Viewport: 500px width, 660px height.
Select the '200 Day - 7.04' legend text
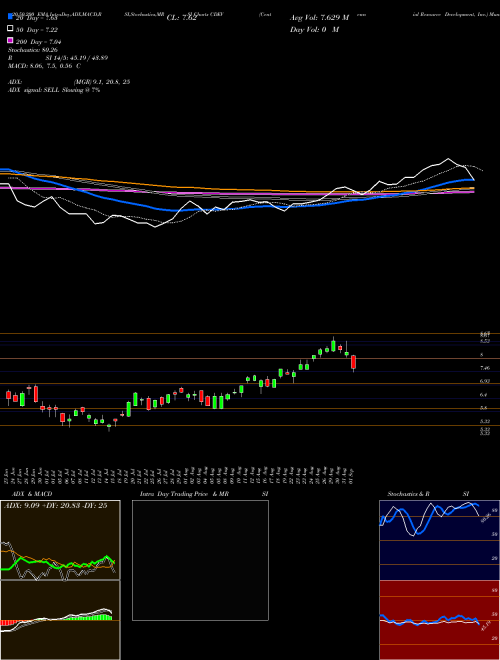coord(39,41)
